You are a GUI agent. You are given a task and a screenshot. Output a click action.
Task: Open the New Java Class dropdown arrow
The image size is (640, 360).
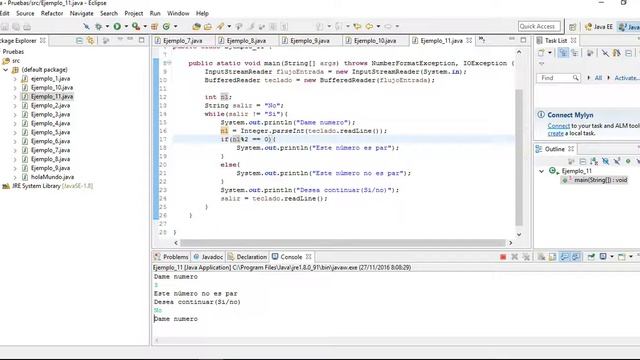coord(176,27)
